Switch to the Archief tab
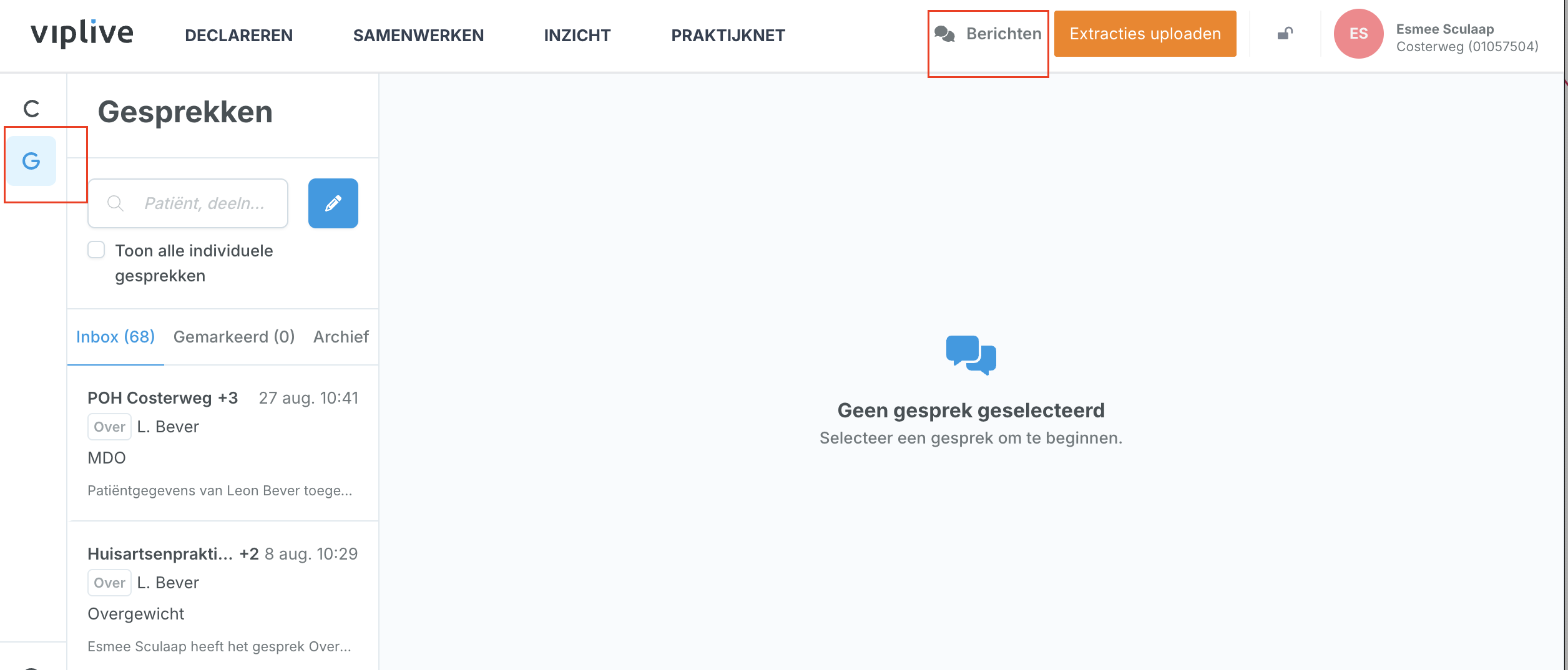This screenshot has height=670, width=1568. tap(341, 337)
